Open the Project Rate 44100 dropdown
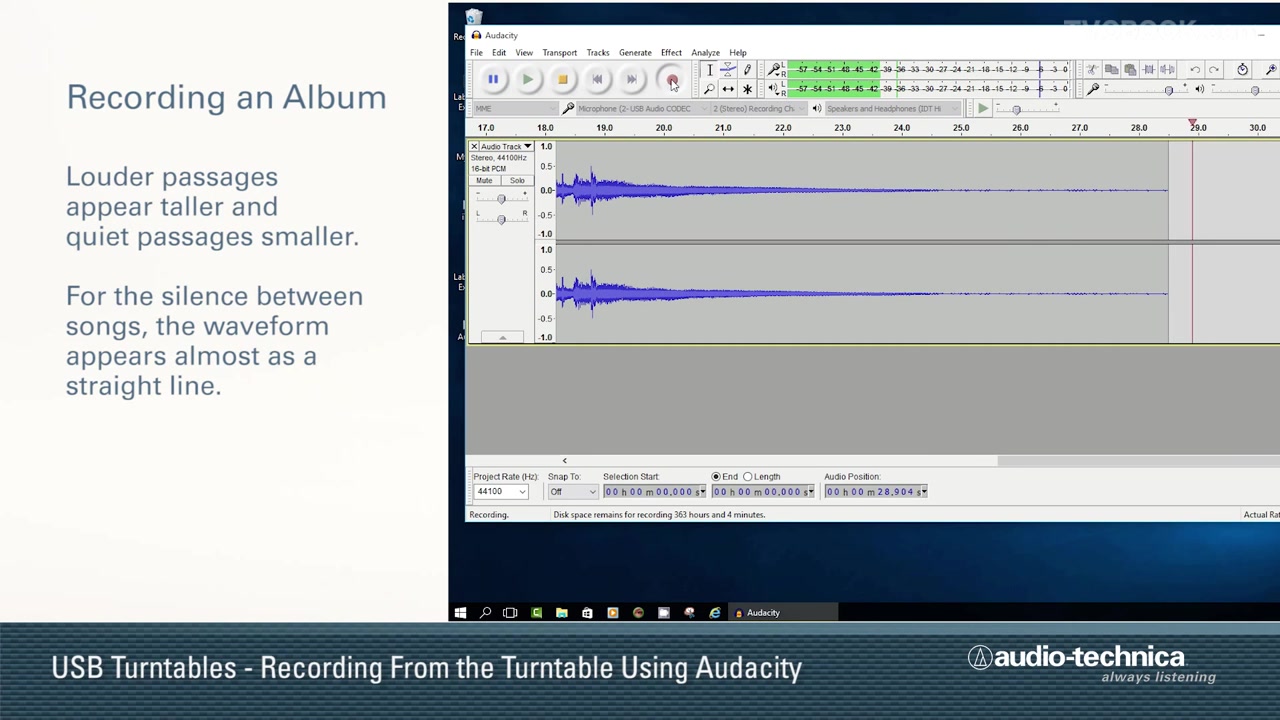This screenshot has width=1280, height=720. click(500, 492)
